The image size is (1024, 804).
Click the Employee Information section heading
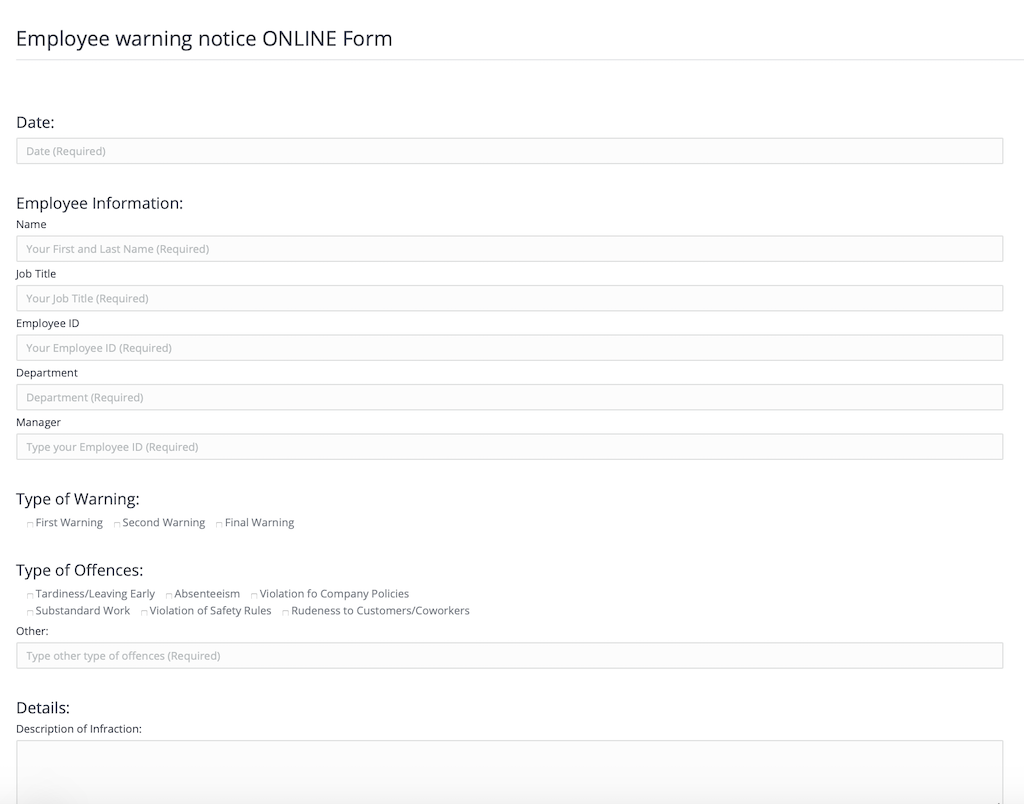tap(100, 203)
